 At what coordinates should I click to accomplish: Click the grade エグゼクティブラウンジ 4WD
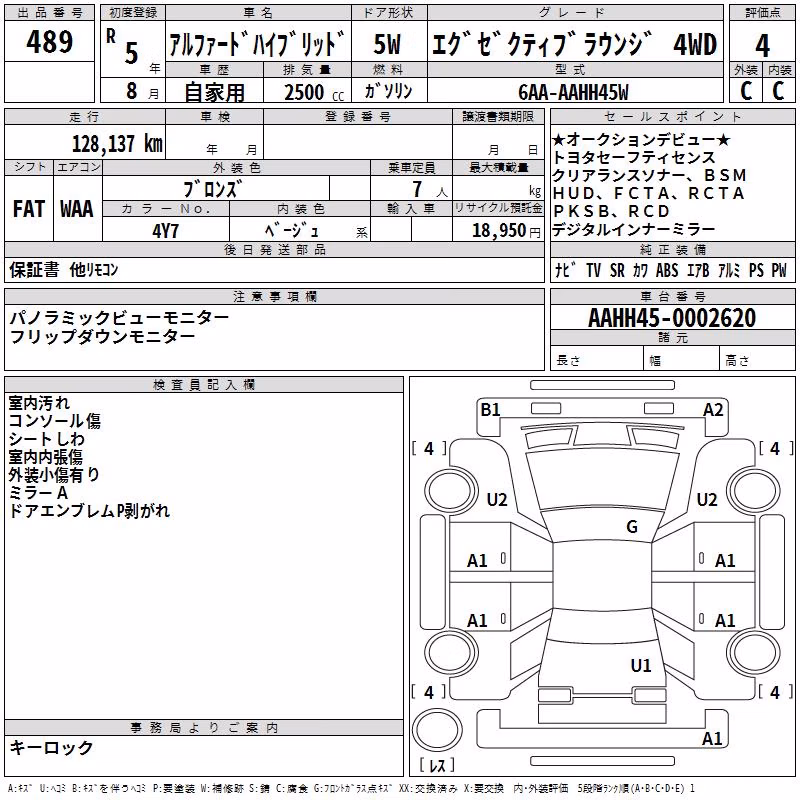pos(574,44)
